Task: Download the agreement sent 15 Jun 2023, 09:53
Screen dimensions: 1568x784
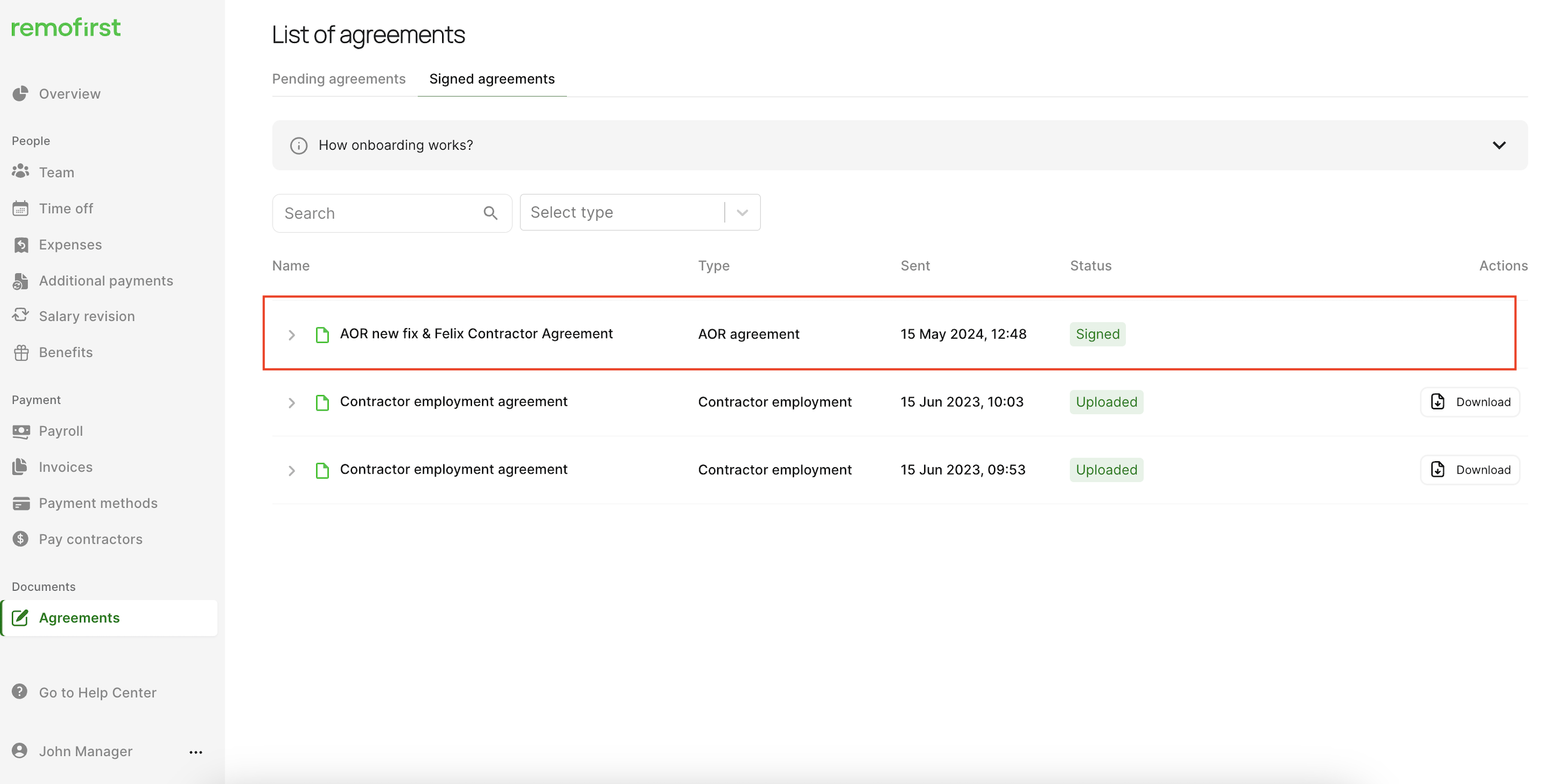Action: 1470,470
